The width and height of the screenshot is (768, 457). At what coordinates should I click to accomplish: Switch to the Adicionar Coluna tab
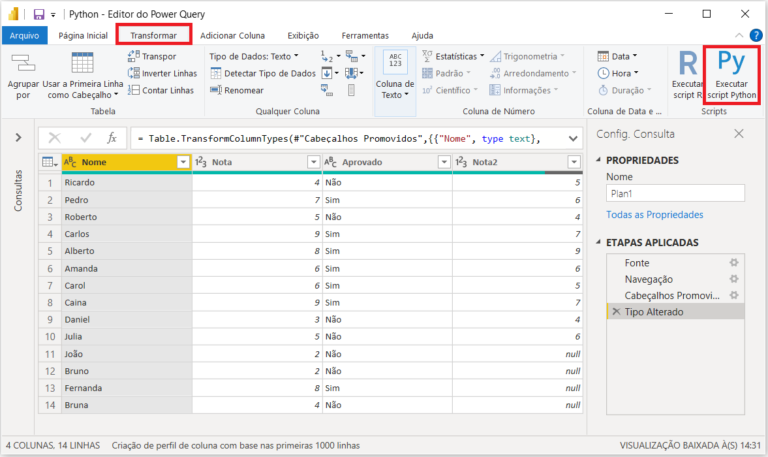[232, 35]
